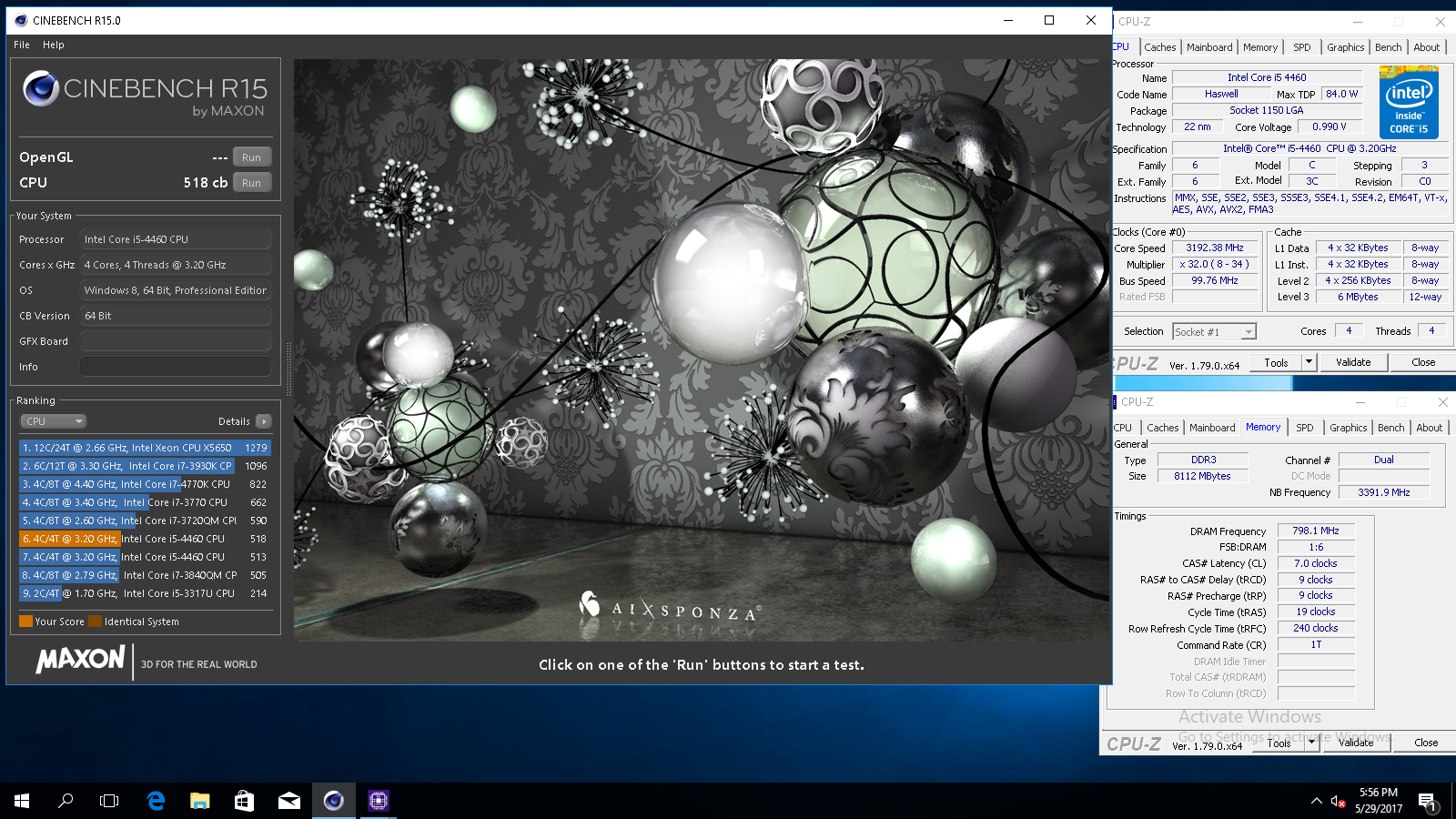
Task: Open Action Center notifications icon
Action: (1427, 801)
